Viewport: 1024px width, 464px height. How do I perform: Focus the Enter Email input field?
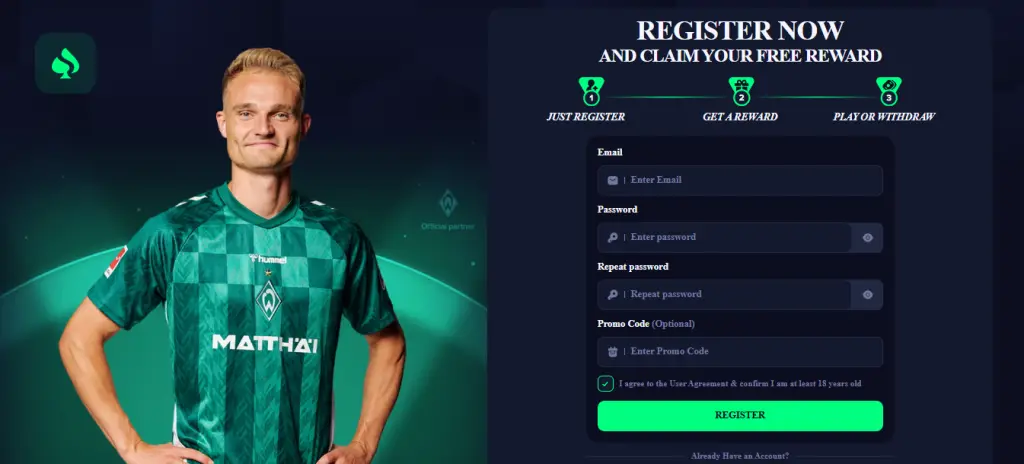[x=740, y=180]
